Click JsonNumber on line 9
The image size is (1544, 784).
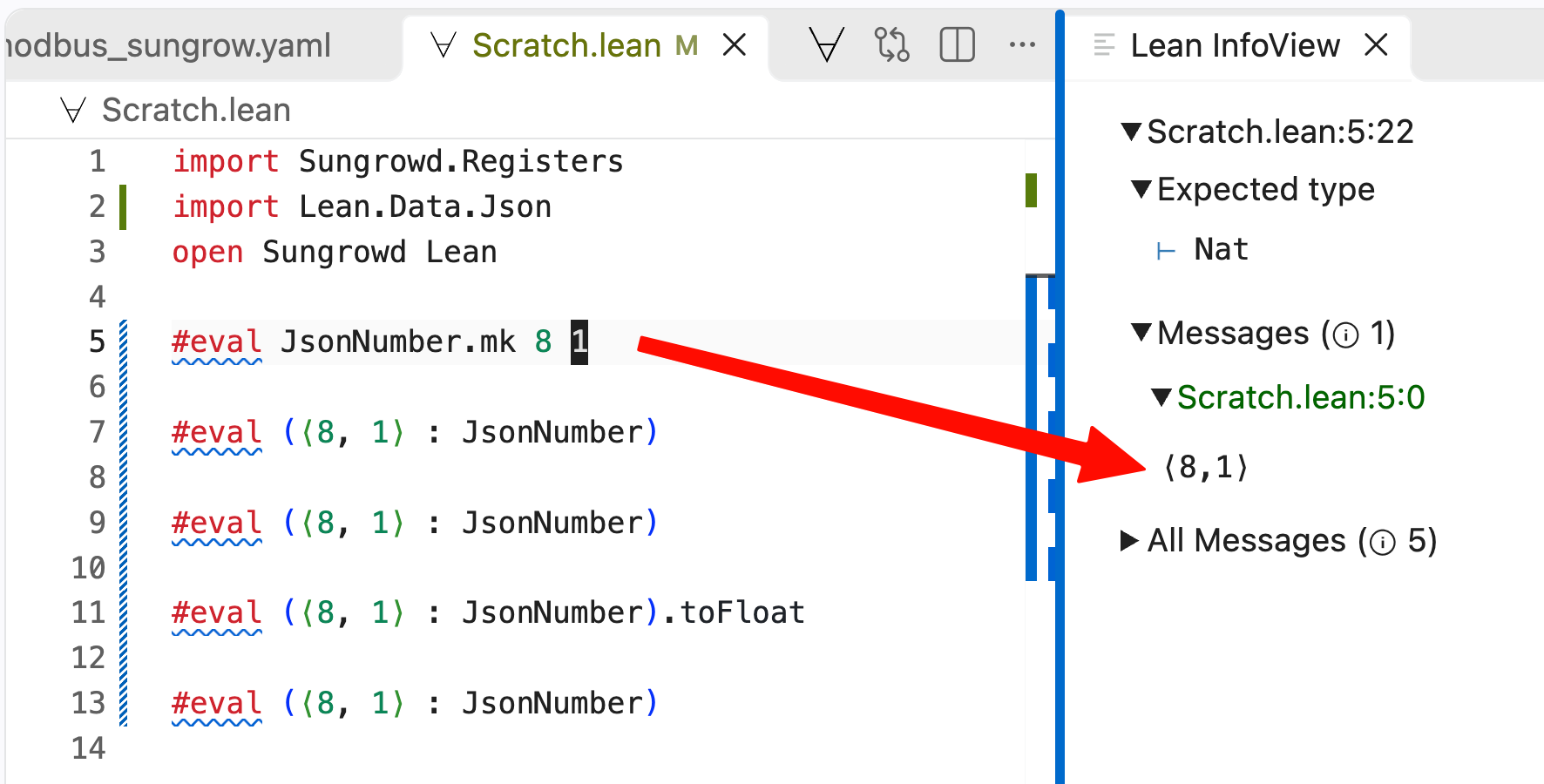click(552, 523)
